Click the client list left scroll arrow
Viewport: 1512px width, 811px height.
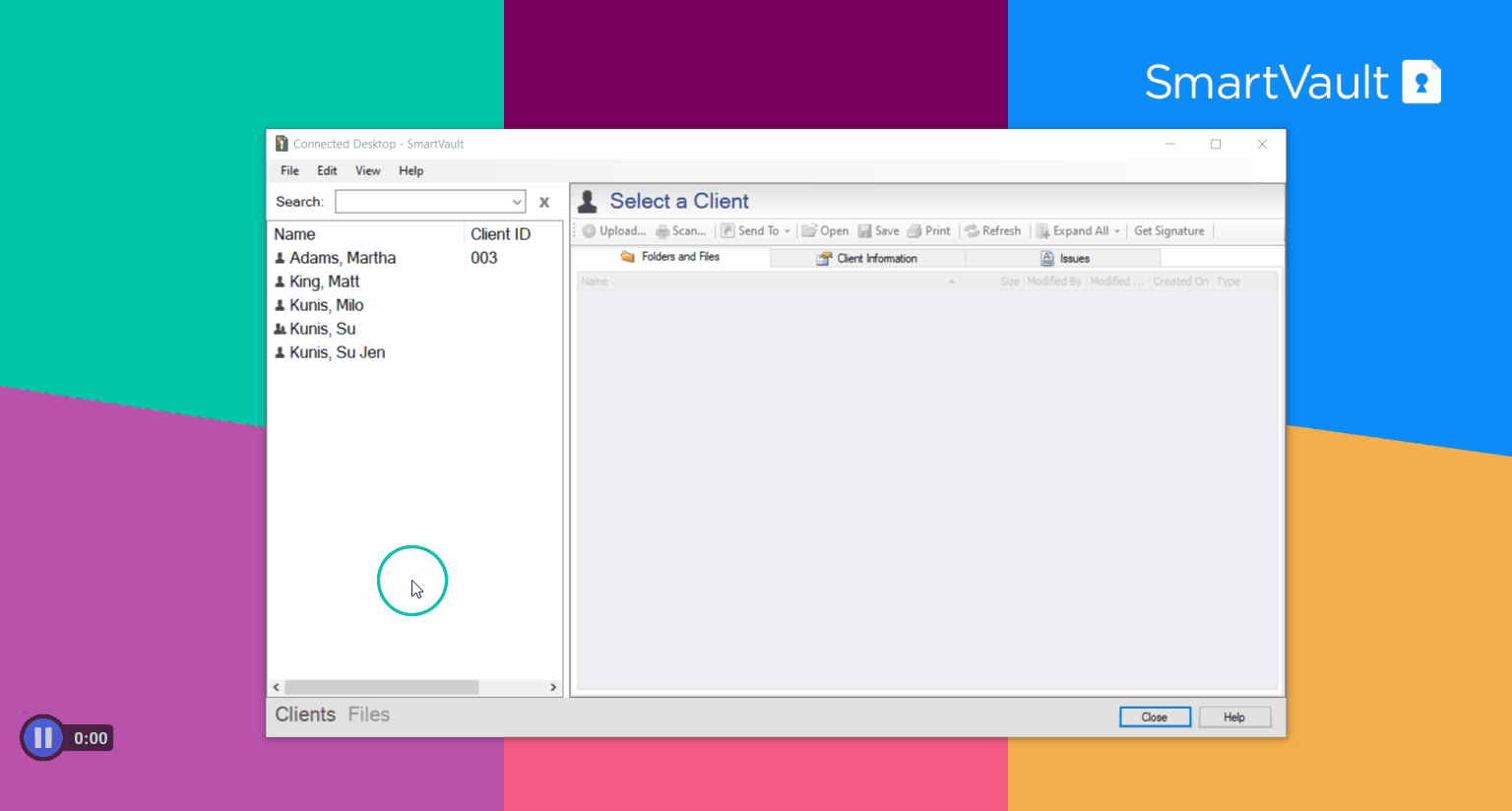277,687
